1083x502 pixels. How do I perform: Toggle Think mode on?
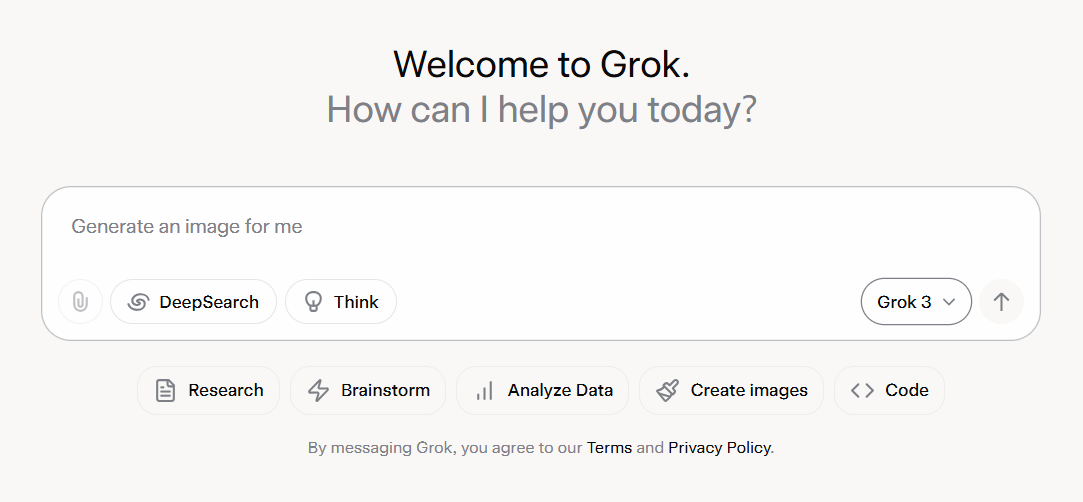[341, 302]
